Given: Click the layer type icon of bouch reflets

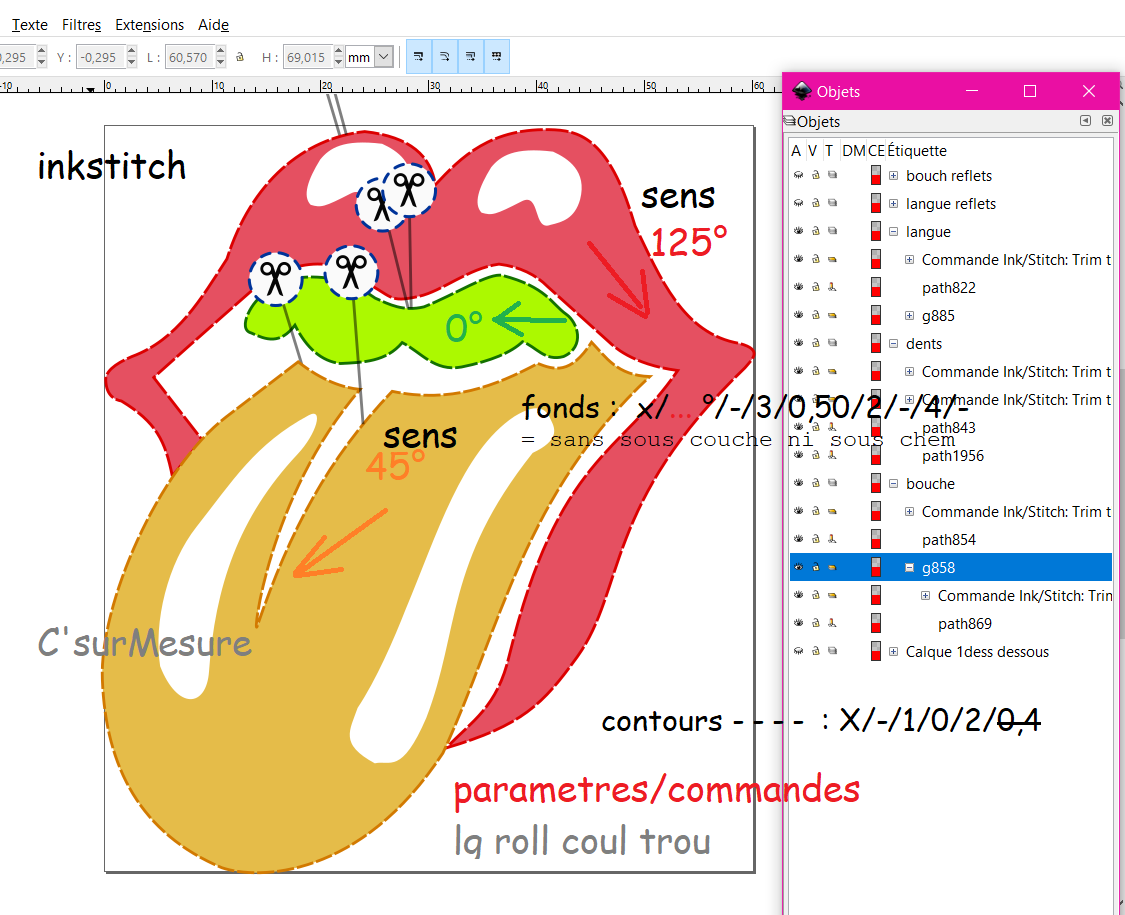Looking at the screenshot, I should (x=832, y=175).
